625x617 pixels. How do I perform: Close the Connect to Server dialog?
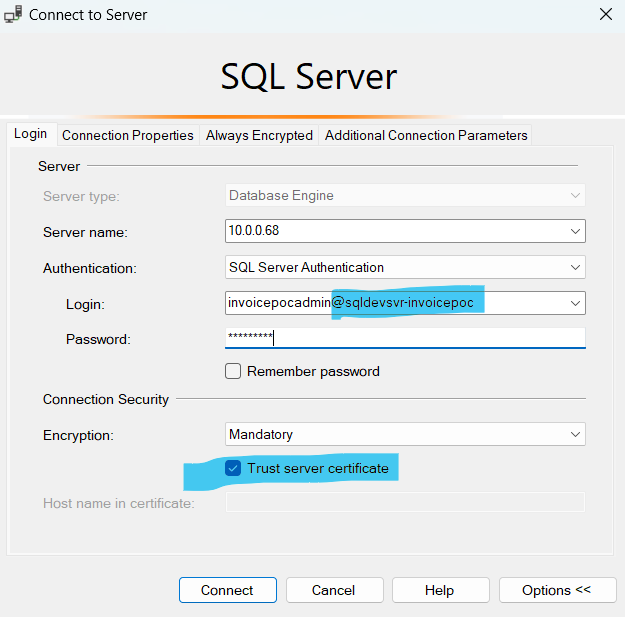tap(606, 14)
